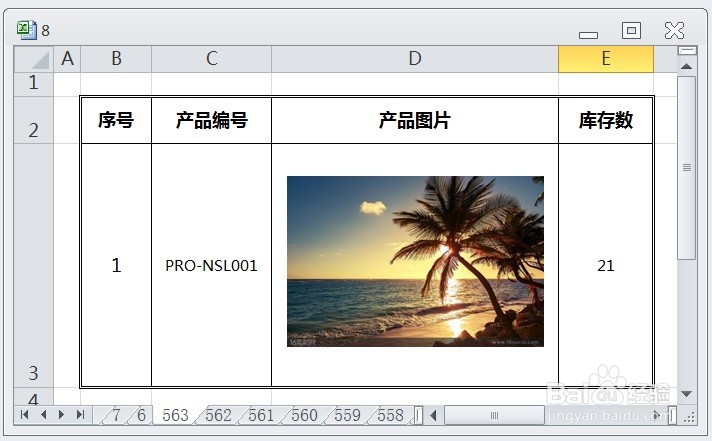Click the 产品图片 header cell

coord(415,120)
